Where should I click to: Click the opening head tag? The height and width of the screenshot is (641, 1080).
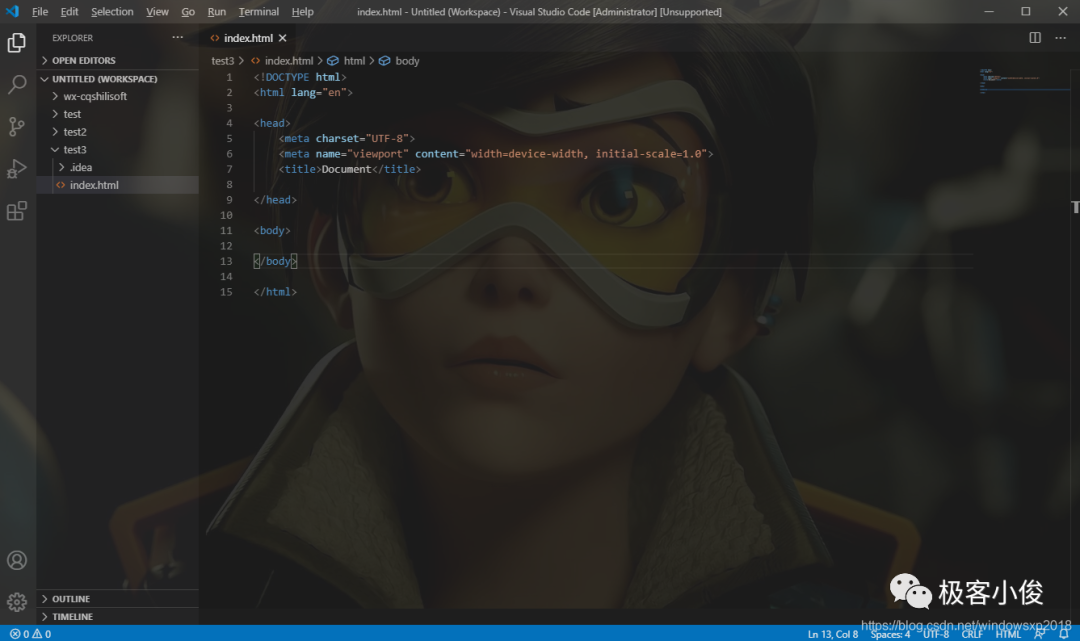(272, 123)
